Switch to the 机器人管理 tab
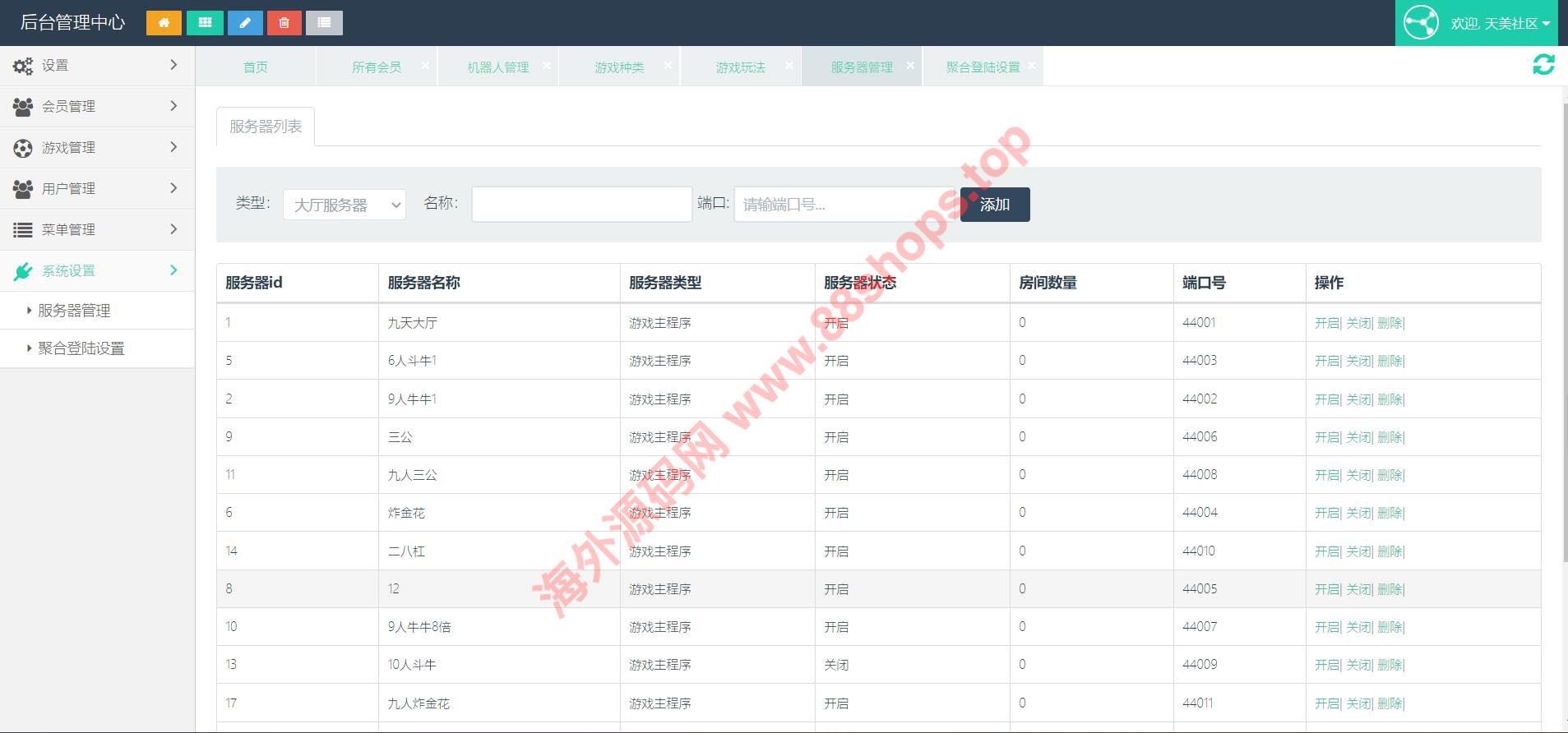The width and height of the screenshot is (1568, 733). click(x=497, y=67)
